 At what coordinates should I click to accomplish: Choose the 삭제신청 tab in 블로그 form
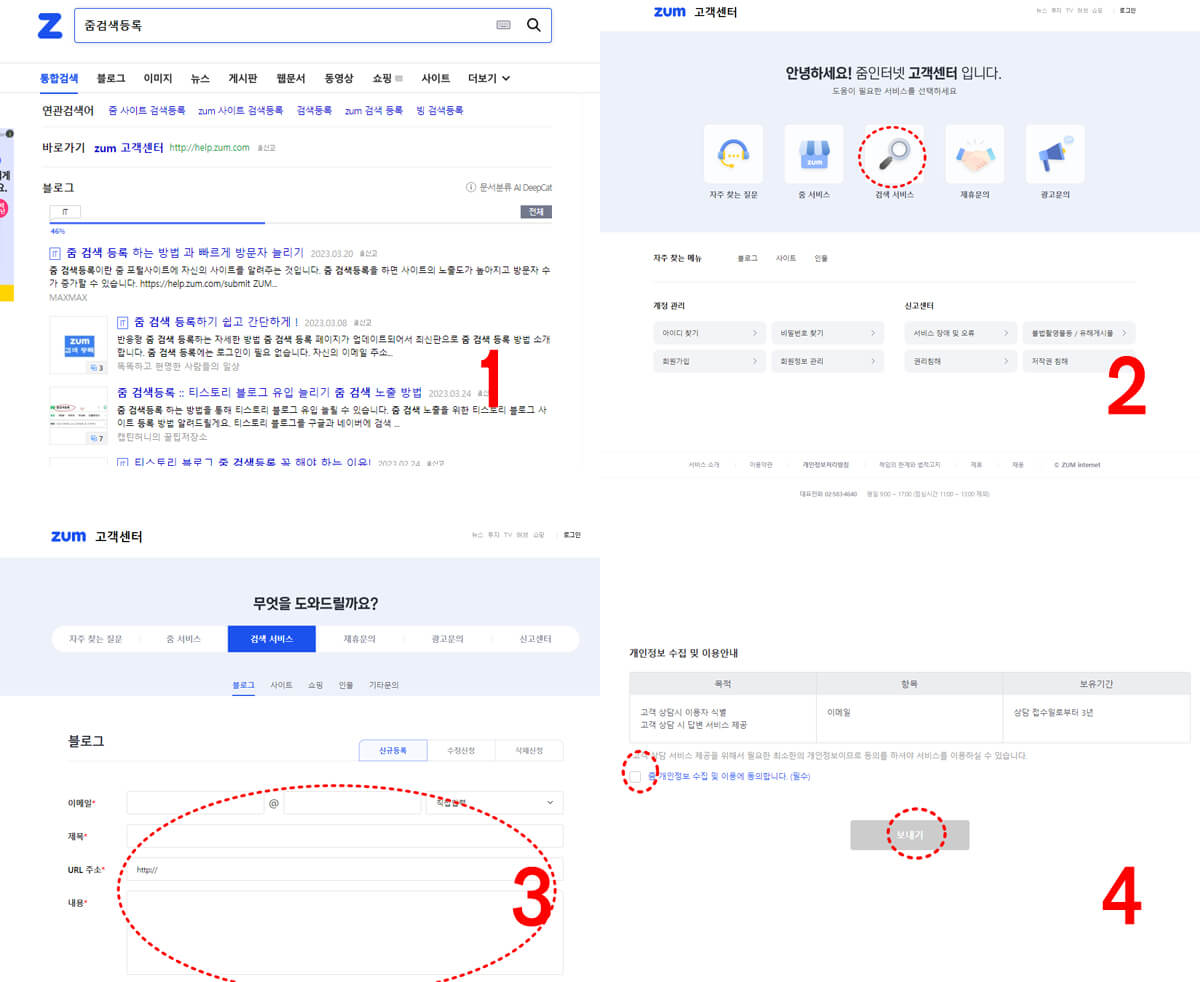tap(529, 750)
